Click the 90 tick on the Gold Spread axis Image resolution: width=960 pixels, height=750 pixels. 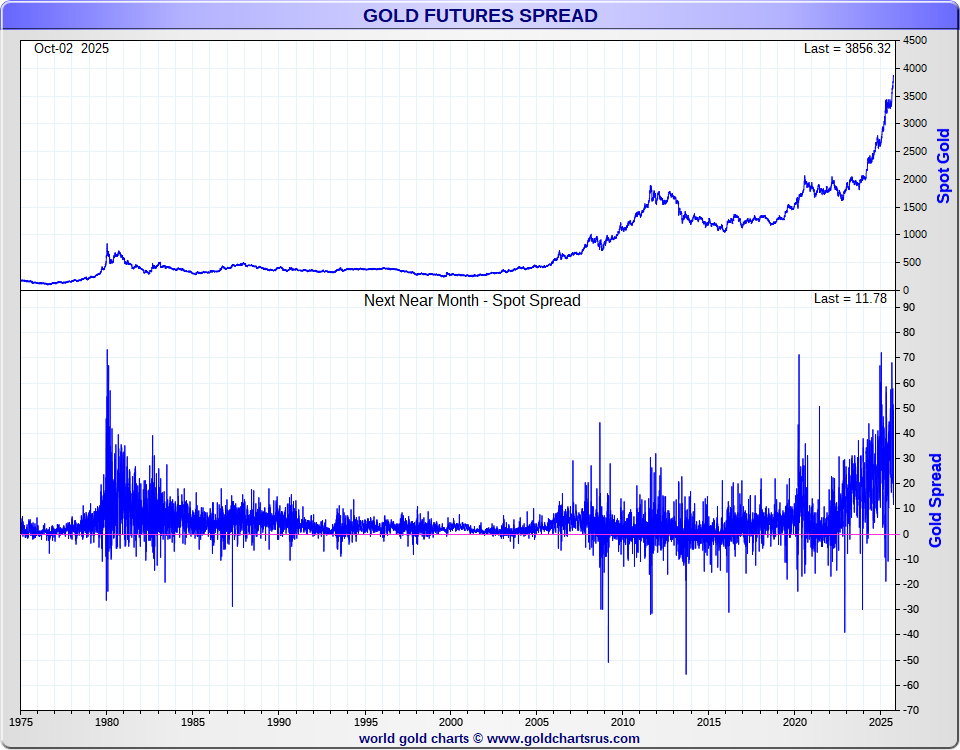(909, 307)
